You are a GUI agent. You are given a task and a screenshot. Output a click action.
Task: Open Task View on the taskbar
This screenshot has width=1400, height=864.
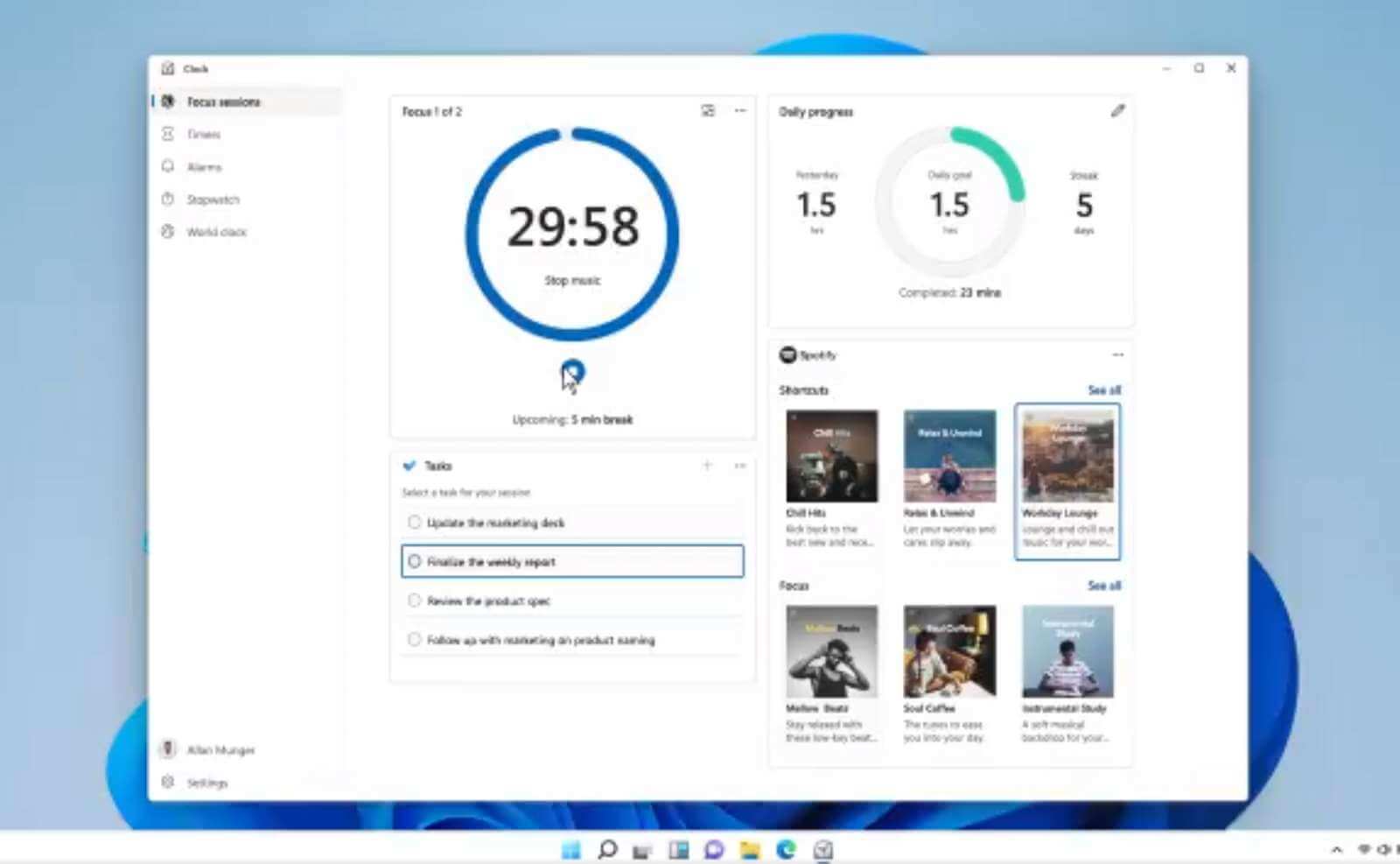[x=642, y=850]
